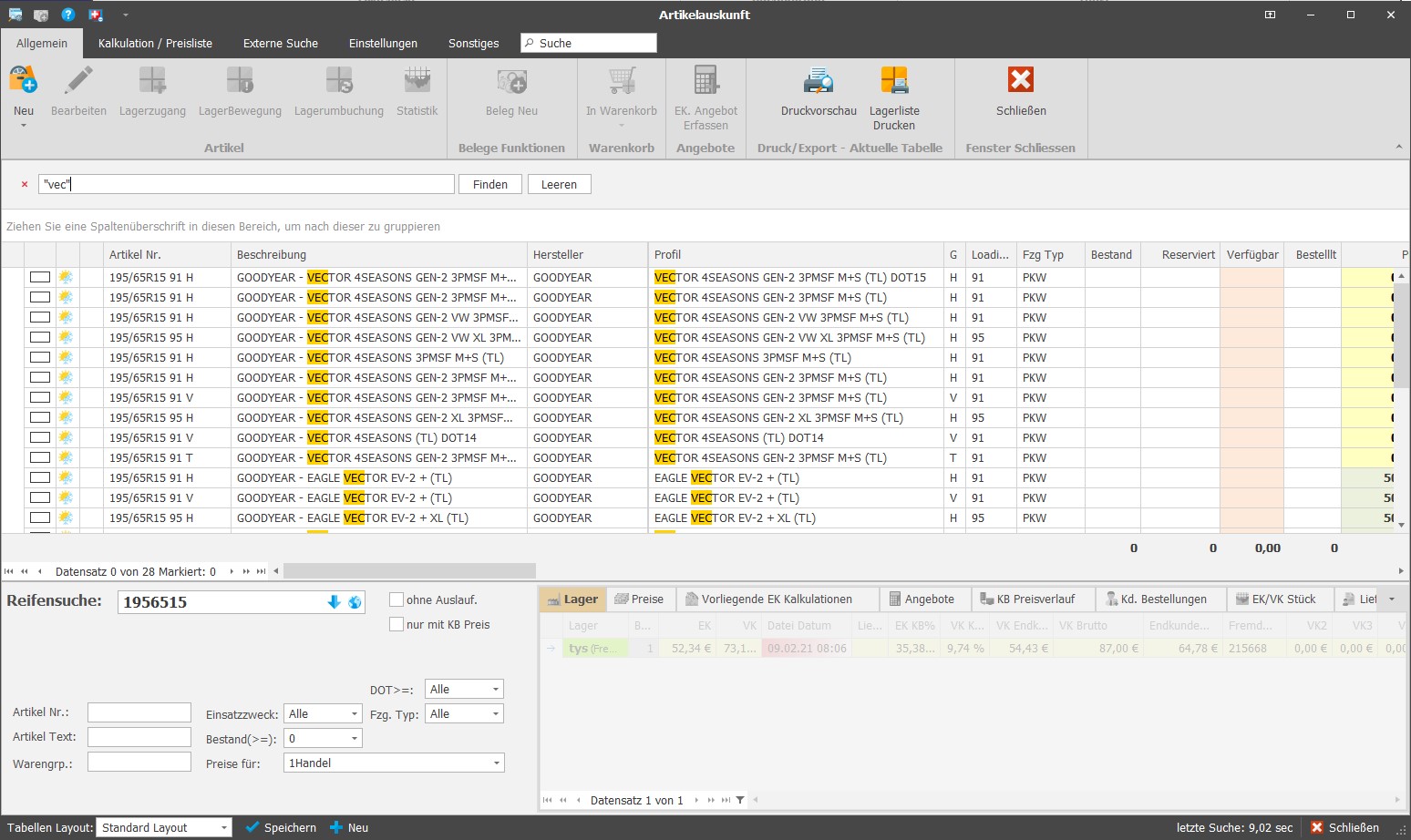This screenshot has height=840, width=1411.
Task: Click the Beleg Neu icon
Action: point(511,80)
